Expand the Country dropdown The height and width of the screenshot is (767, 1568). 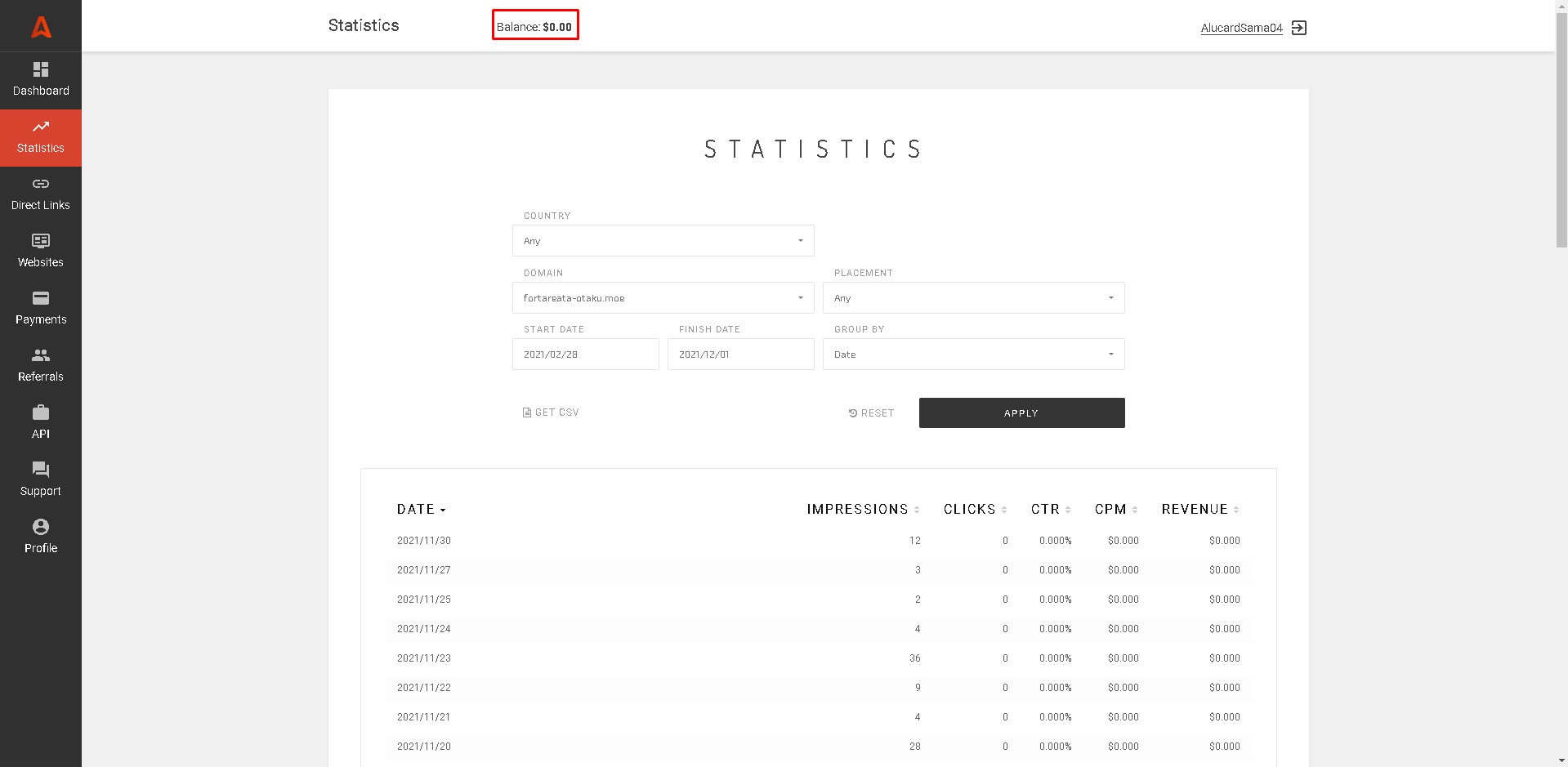663,241
